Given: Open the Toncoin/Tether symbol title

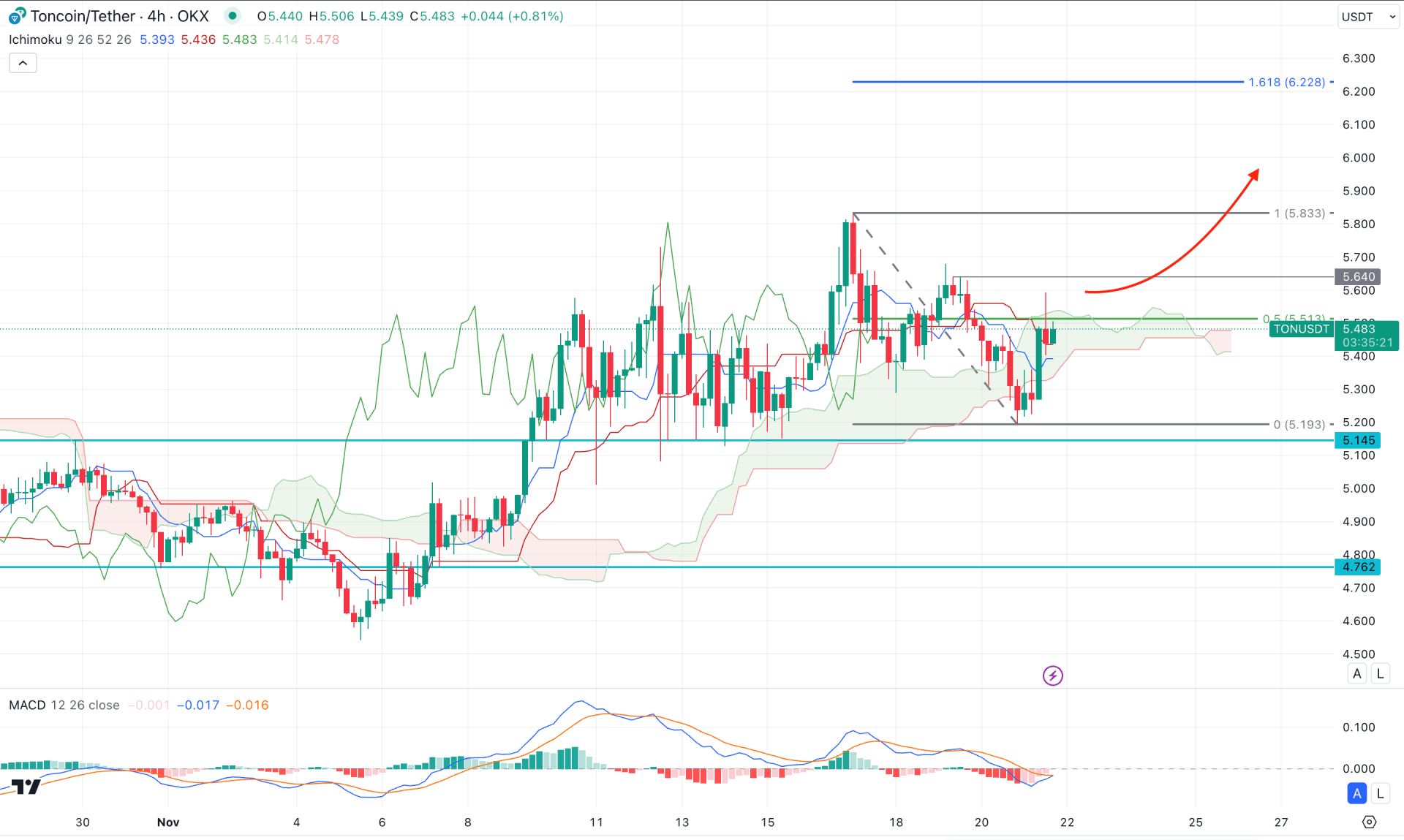Looking at the screenshot, I should click(x=120, y=16).
